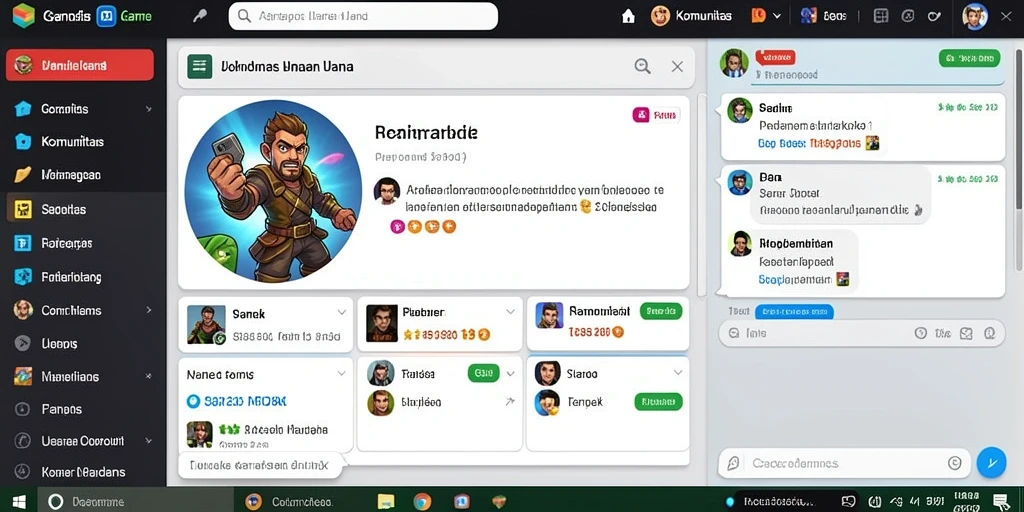Open the blue Game icon in top bar

click(x=106, y=16)
